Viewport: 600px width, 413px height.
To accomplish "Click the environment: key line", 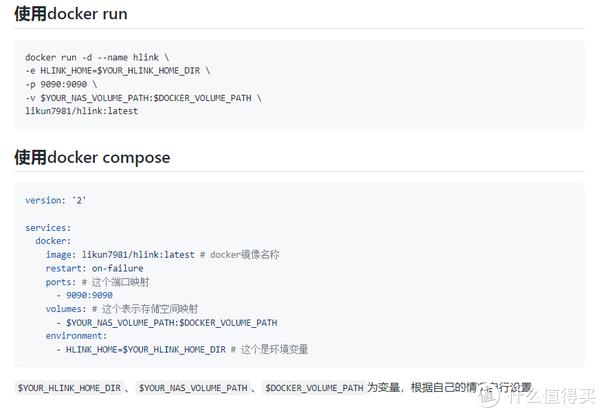I will pyautogui.click(x=76, y=336).
